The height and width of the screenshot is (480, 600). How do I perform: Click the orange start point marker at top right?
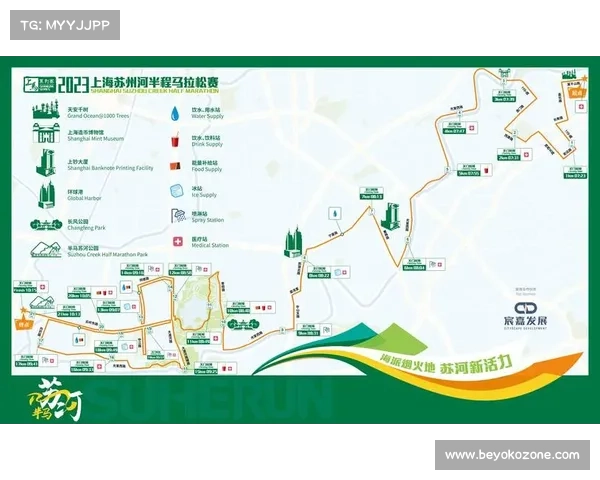tap(576, 93)
